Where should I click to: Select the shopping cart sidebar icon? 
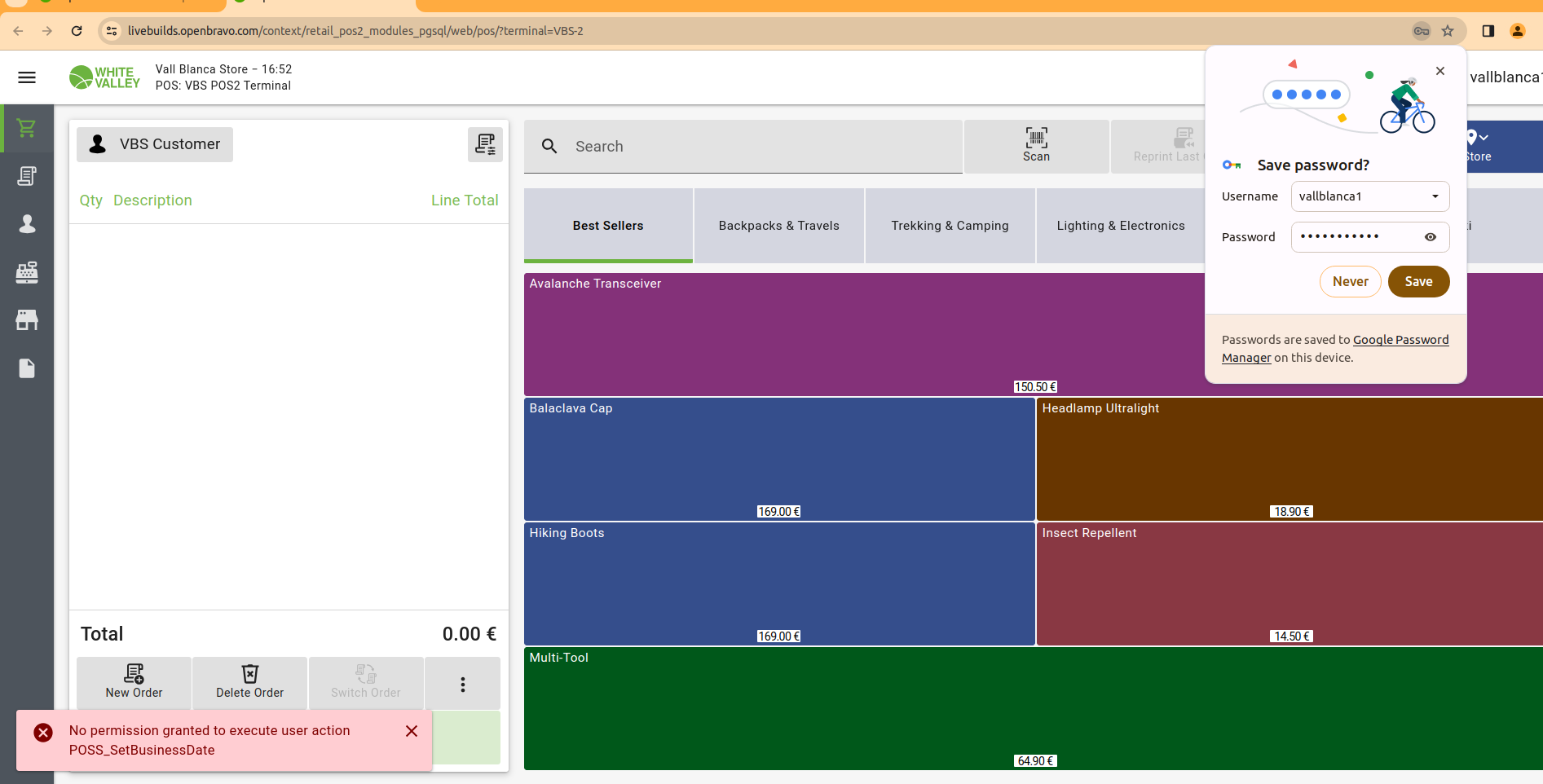tap(27, 128)
